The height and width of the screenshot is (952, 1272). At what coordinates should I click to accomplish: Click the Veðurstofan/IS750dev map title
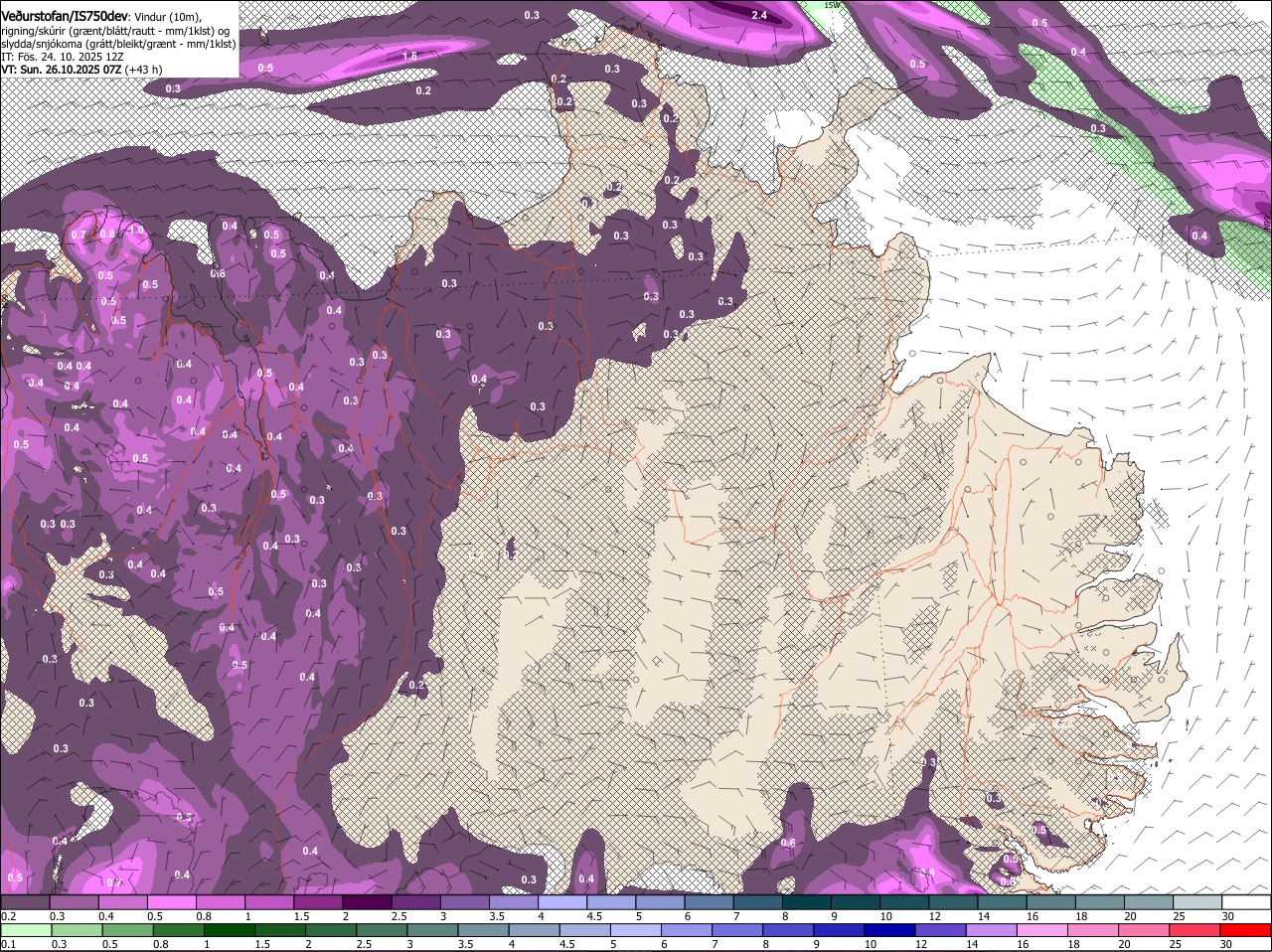[x=65, y=15]
